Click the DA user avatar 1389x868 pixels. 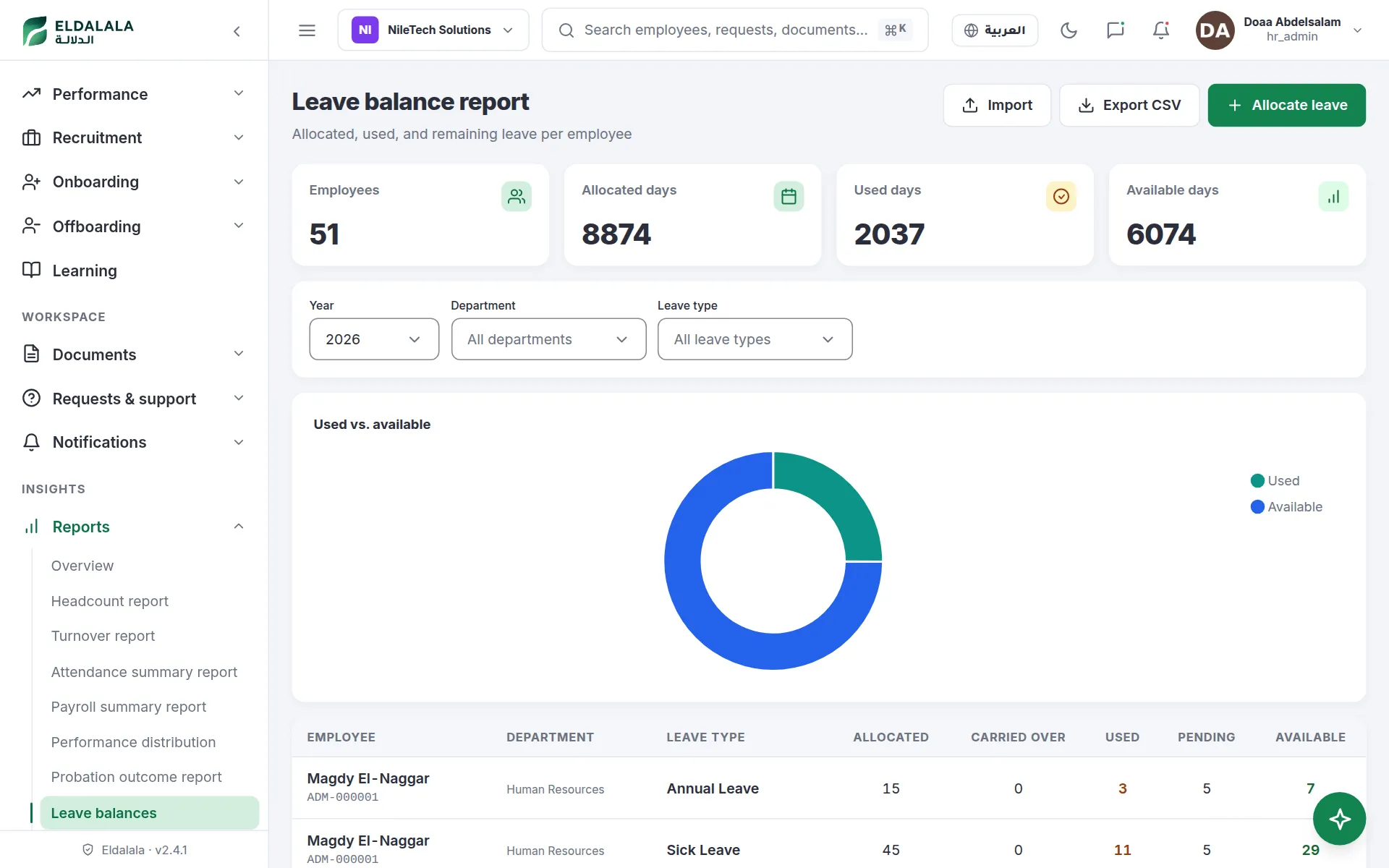1215,30
